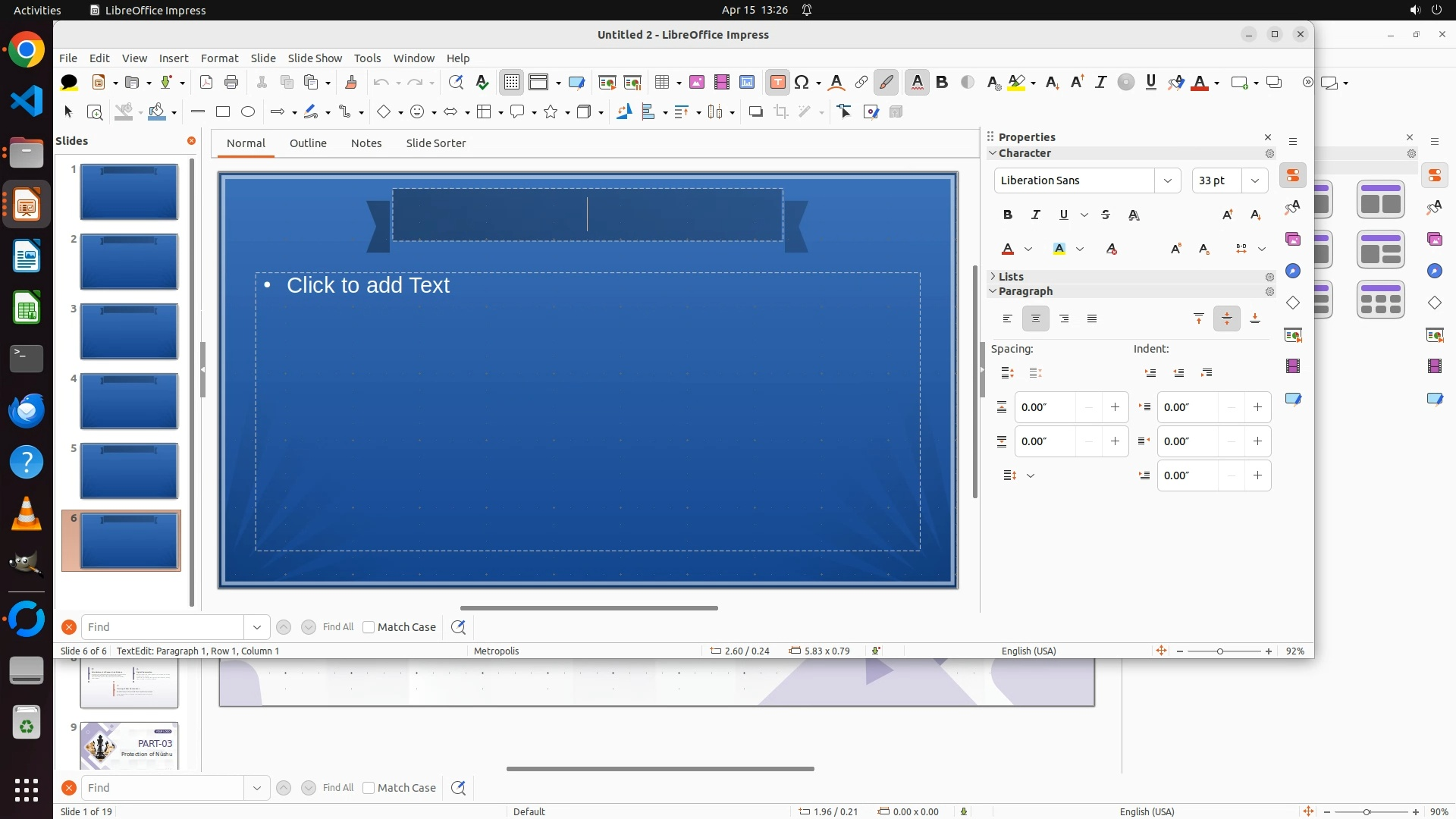Click the Strikethrough icon in Character panel
Image resolution: width=1456 pixels, height=819 pixels.
pos(1106,215)
